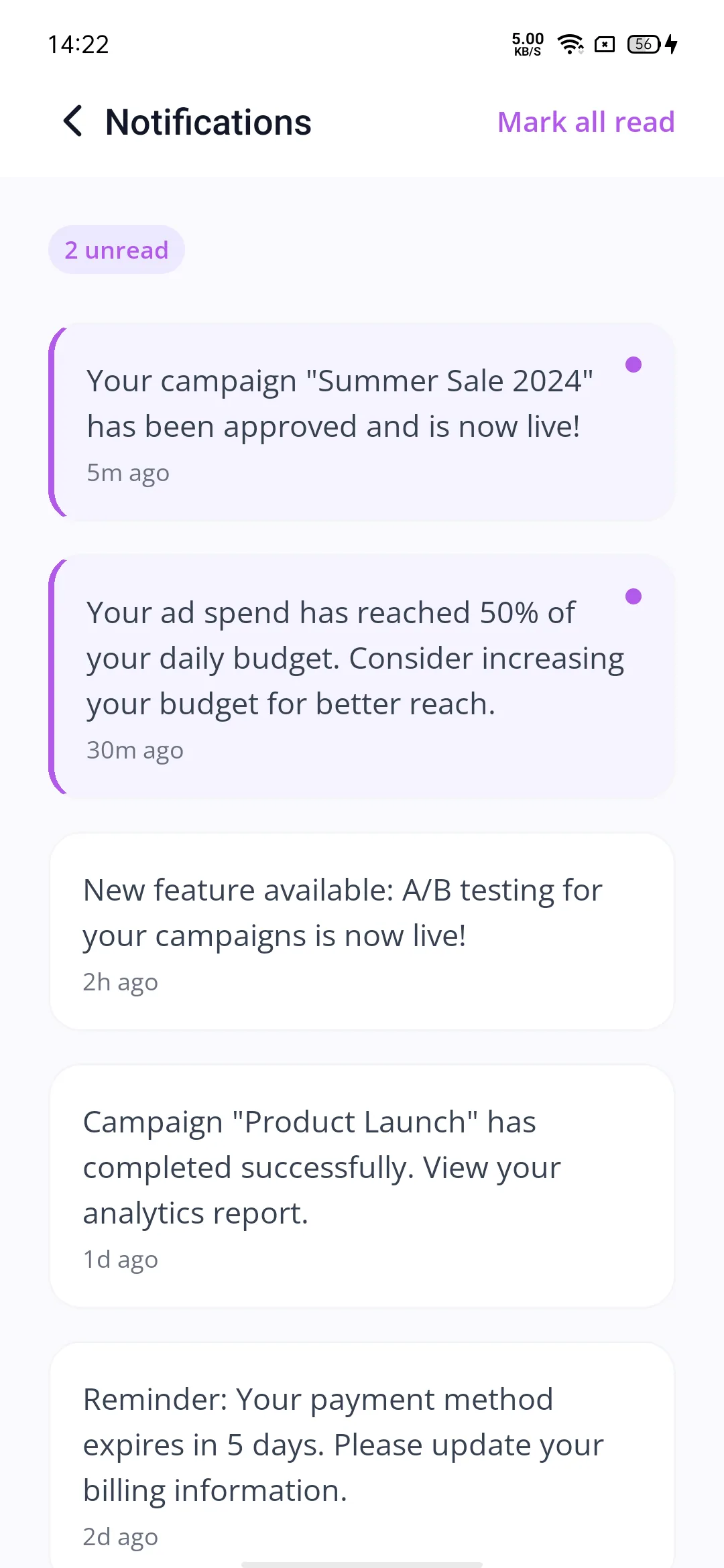Tap the battery indicator showing 56
724x1568 pixels.
tap(644, 44)
